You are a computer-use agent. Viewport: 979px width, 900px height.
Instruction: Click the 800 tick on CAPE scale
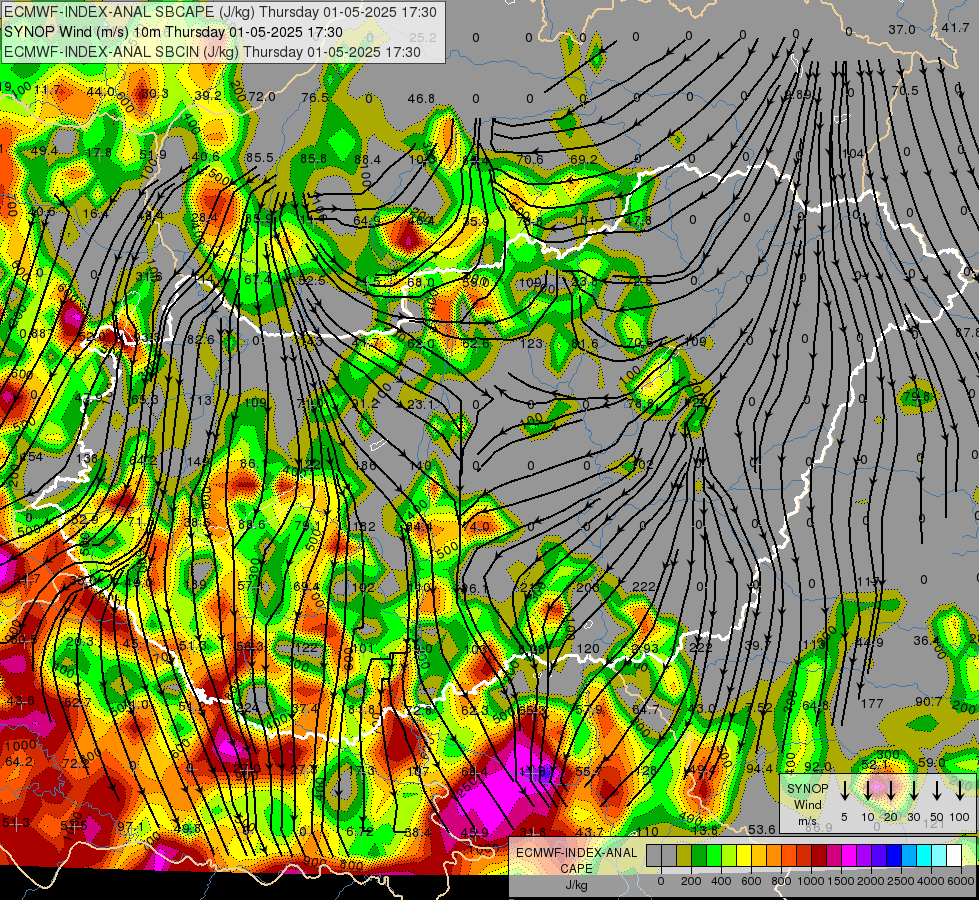point(781,881)
